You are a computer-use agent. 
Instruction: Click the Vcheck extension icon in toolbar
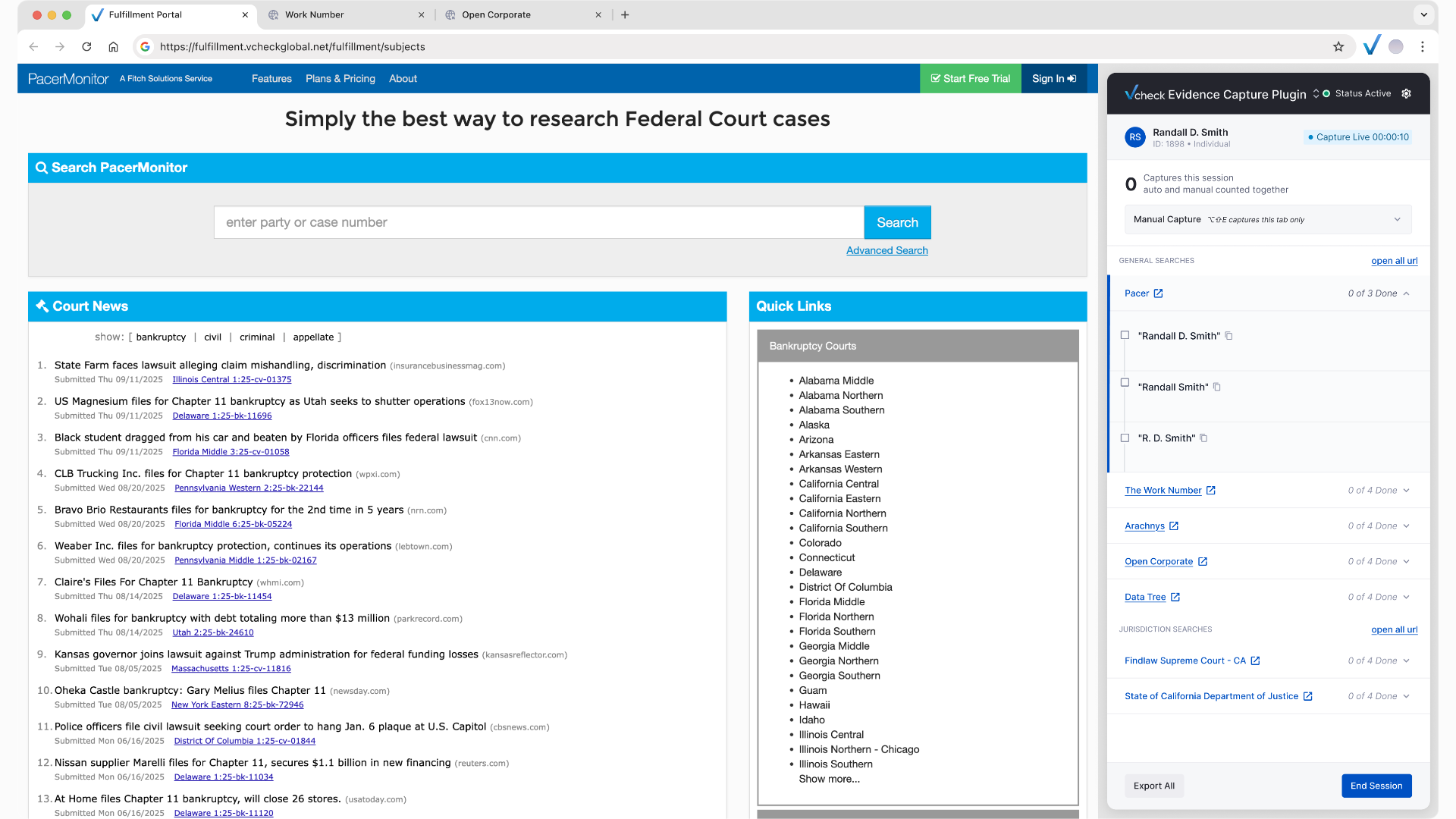pyautogui.click(x=1371, y=46)
